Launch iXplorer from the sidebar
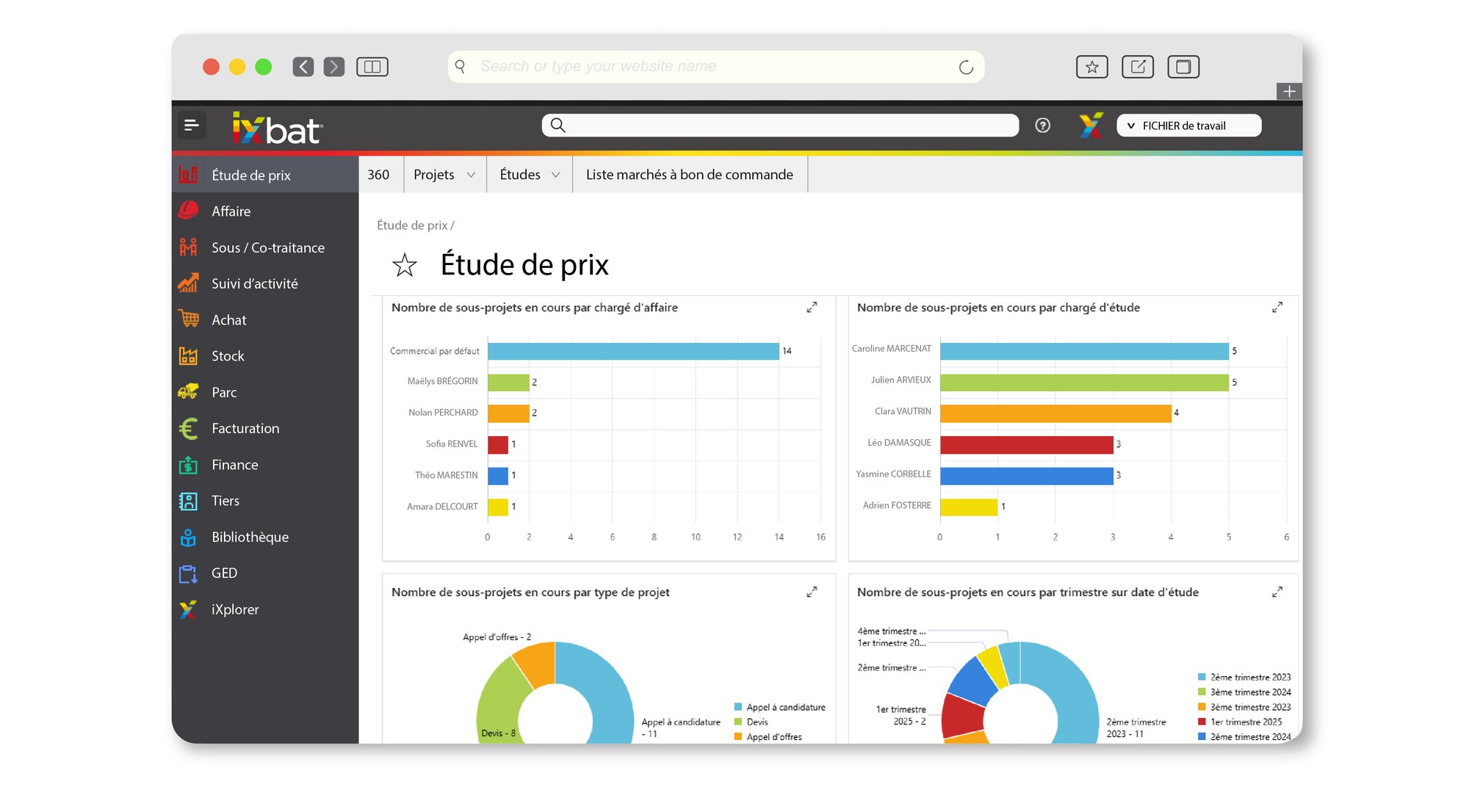The width and height of the screenshot is (1469, 812). (x=189, y=609)
